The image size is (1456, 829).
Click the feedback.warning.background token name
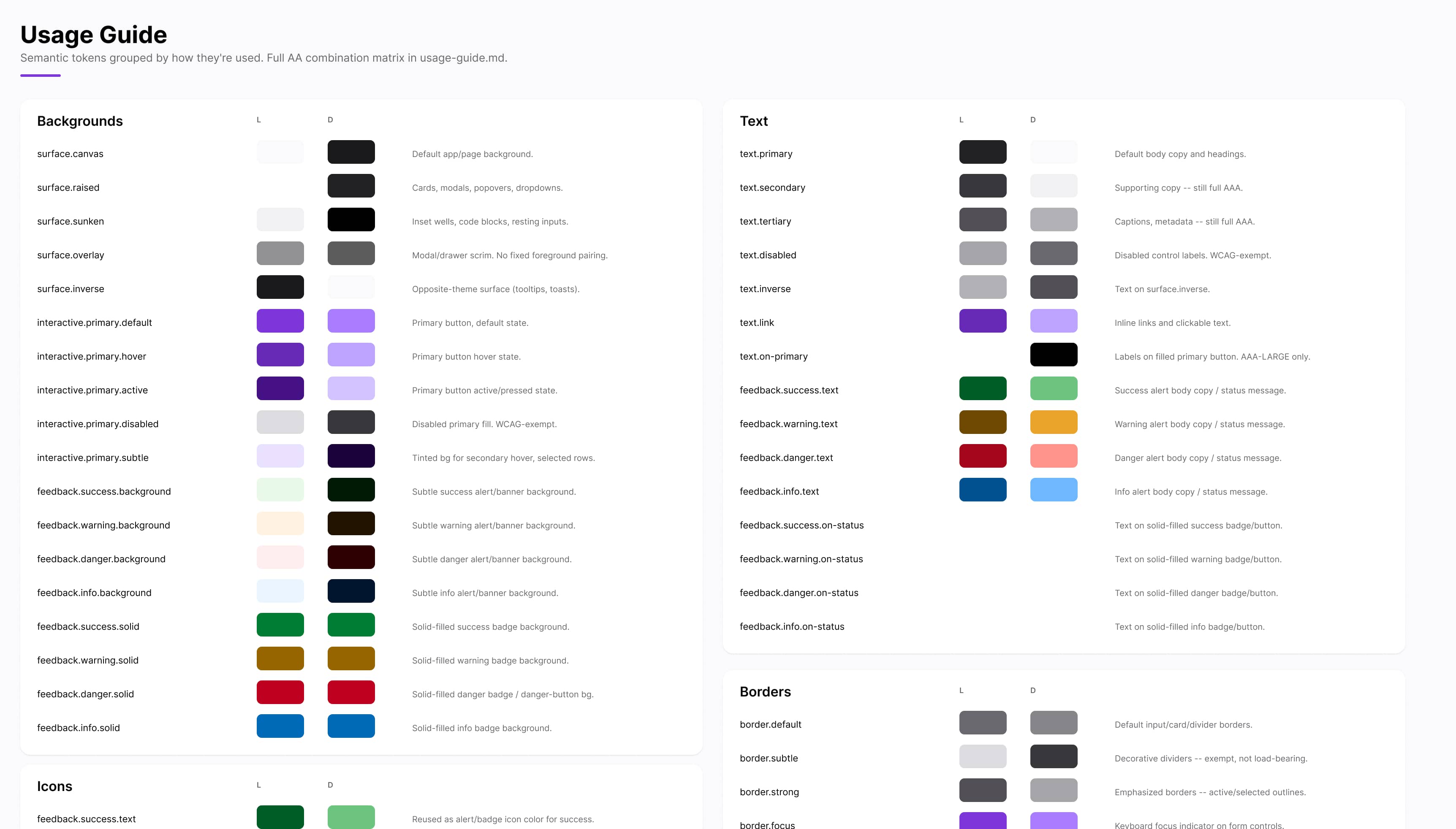point(103,526)
